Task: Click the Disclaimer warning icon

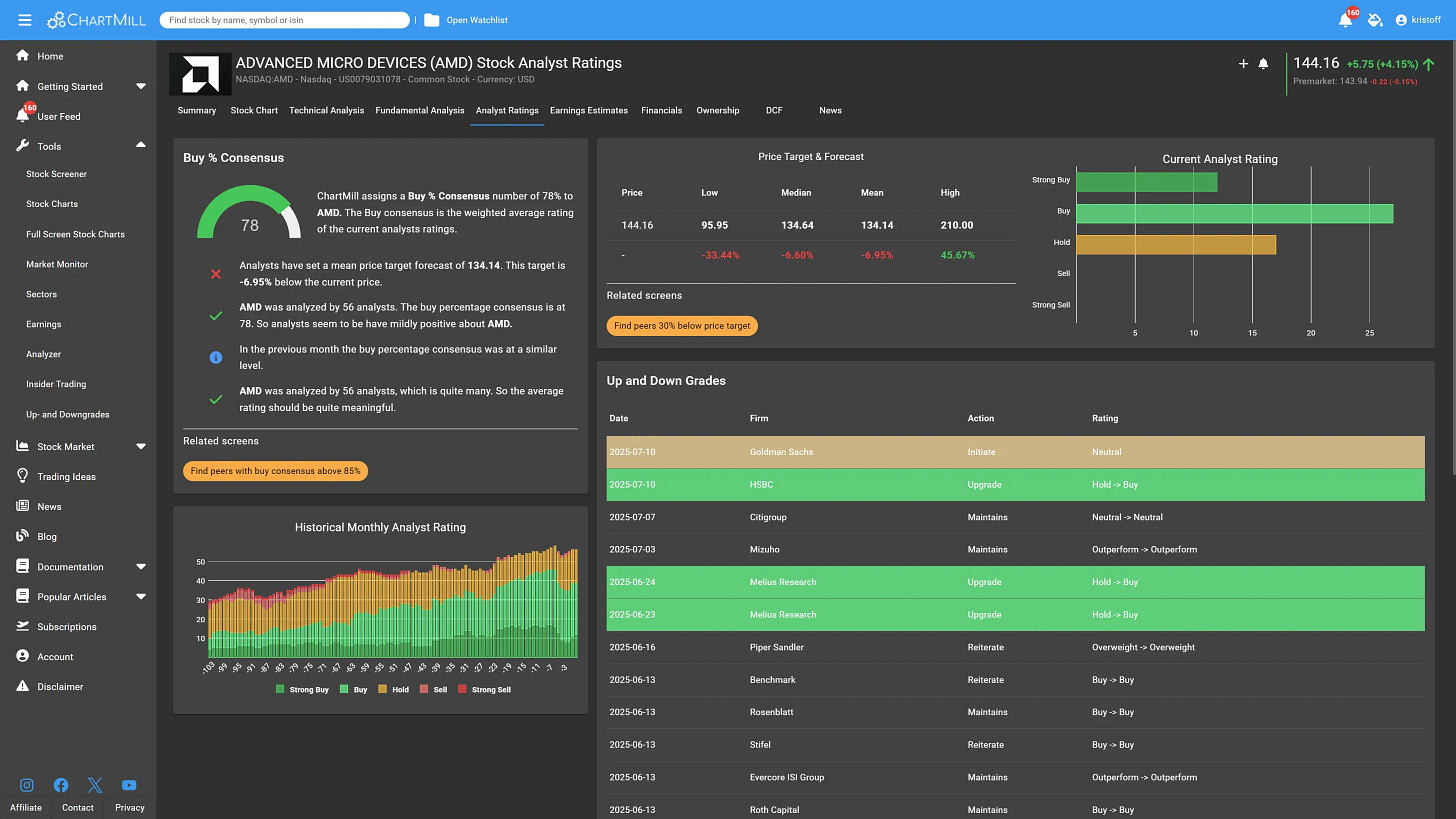Action: pyautogui.click(x=23, y=686)
